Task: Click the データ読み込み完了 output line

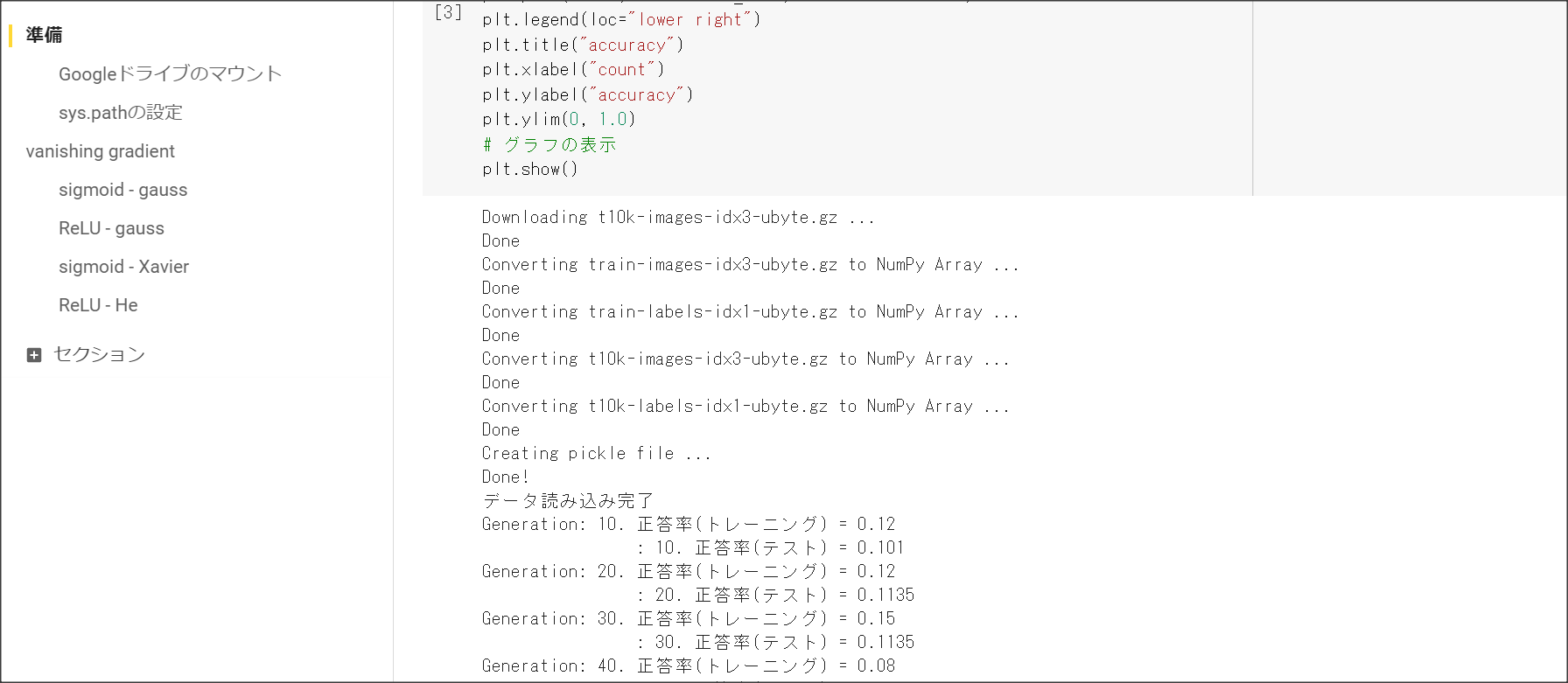Action: pos(568,501)
